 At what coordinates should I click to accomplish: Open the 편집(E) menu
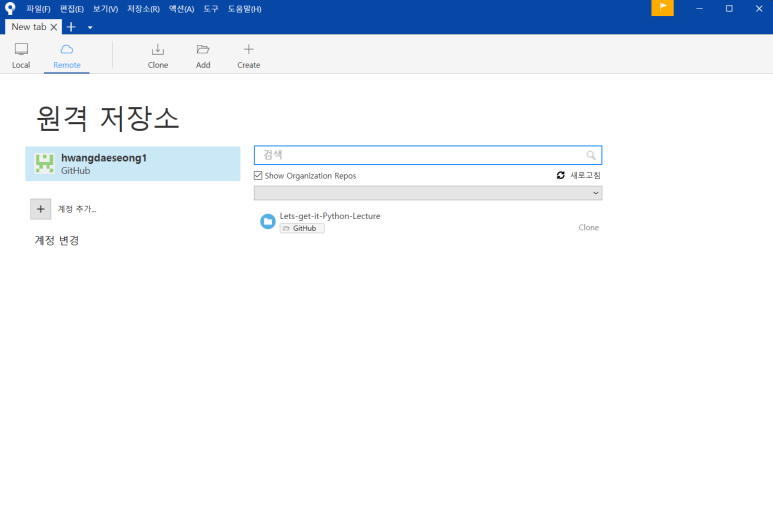click(71, 9)
